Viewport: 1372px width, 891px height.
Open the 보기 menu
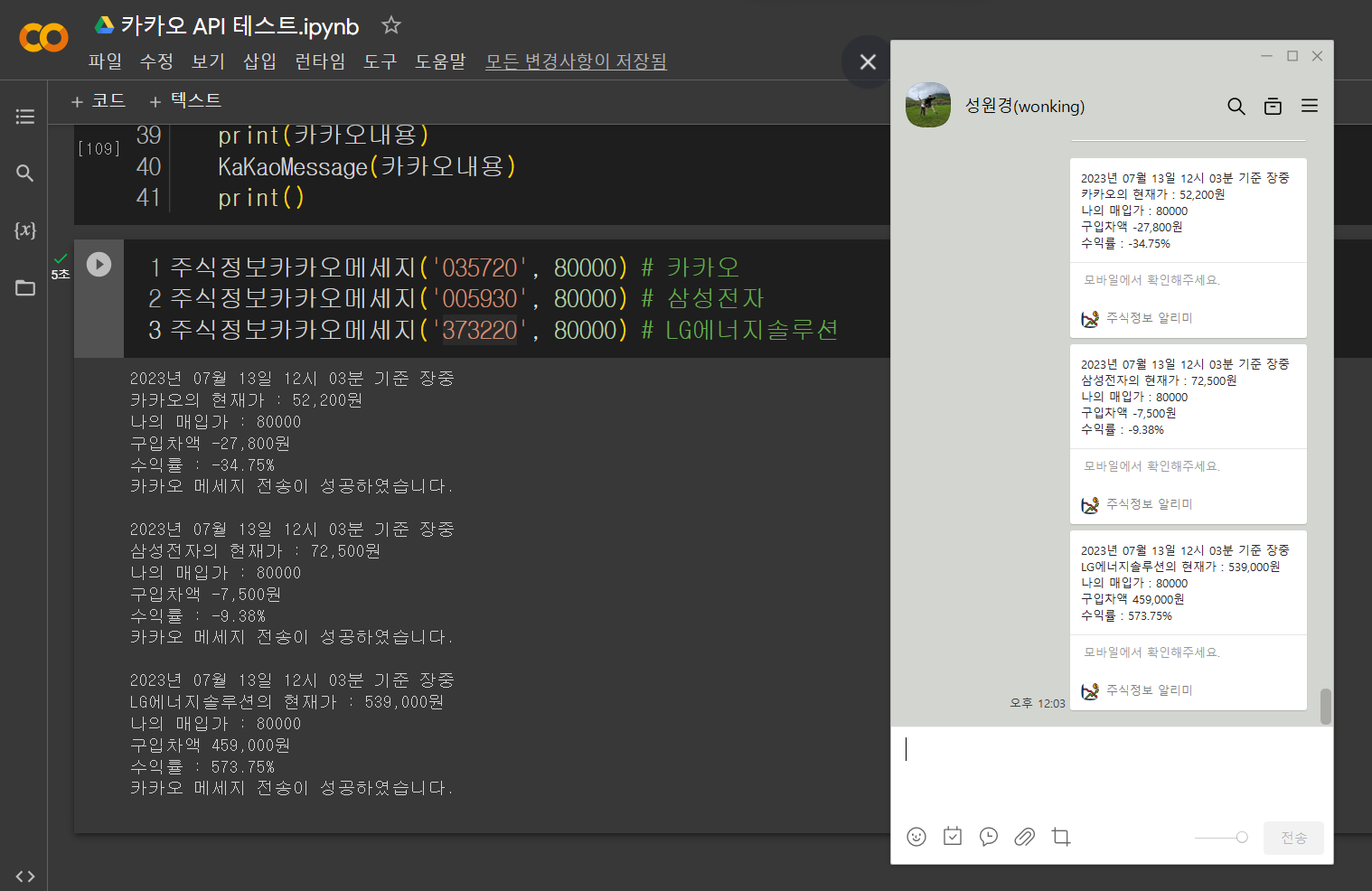[x=208, y=61]
